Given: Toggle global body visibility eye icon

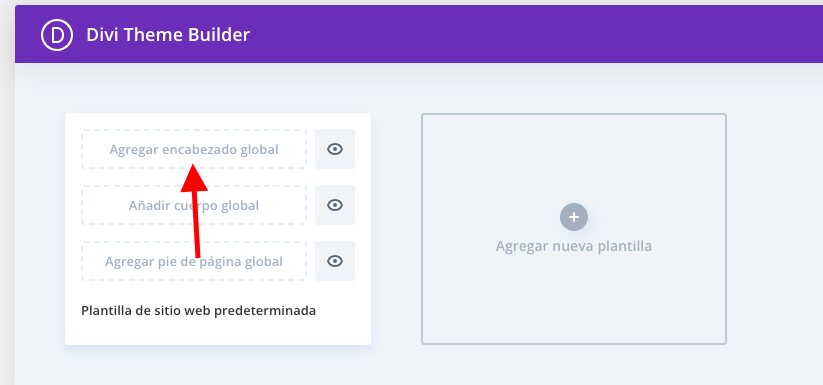Looking at the screenshot, I should 335,205.
